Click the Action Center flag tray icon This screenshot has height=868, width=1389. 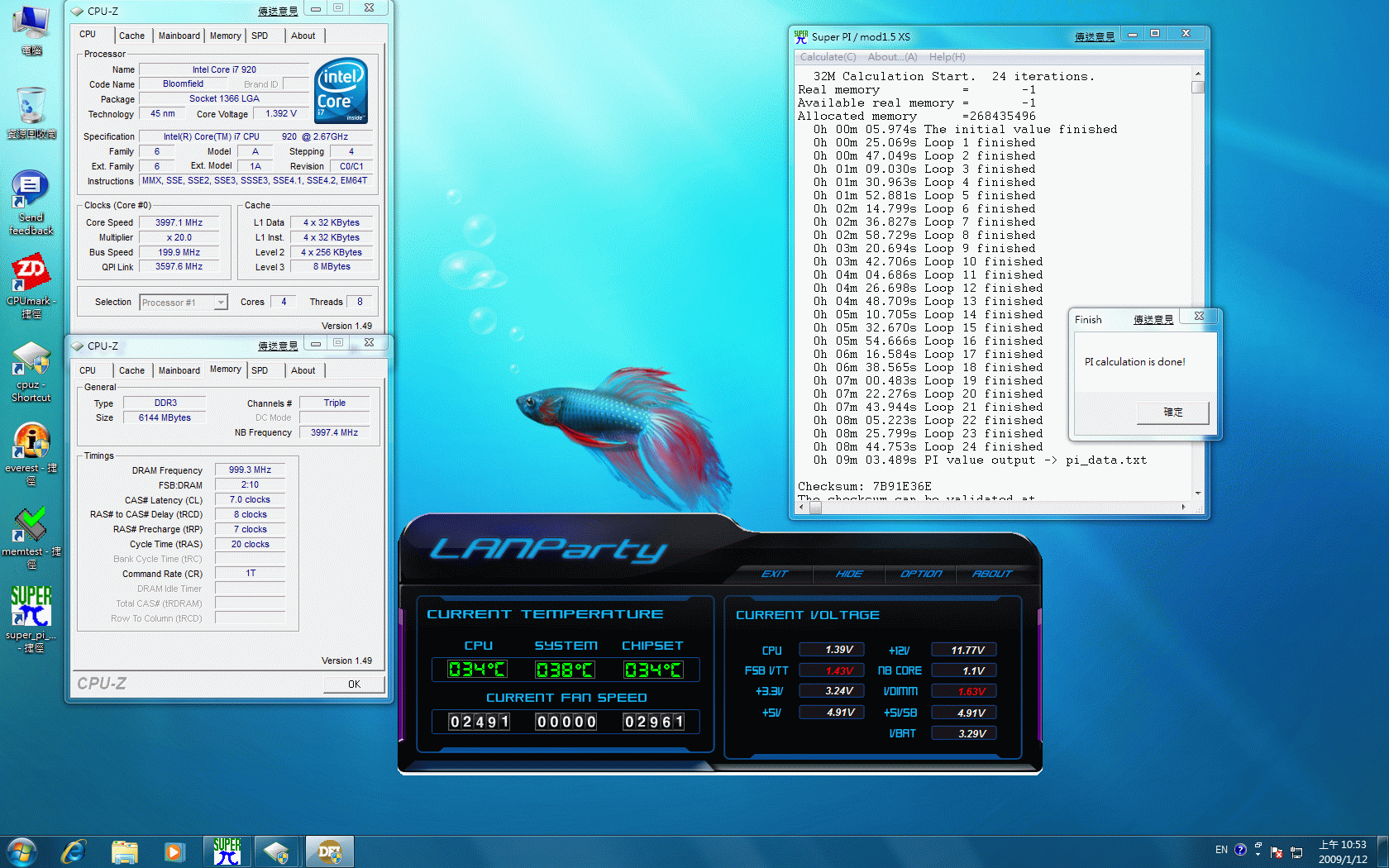(x=1277, y=852)
